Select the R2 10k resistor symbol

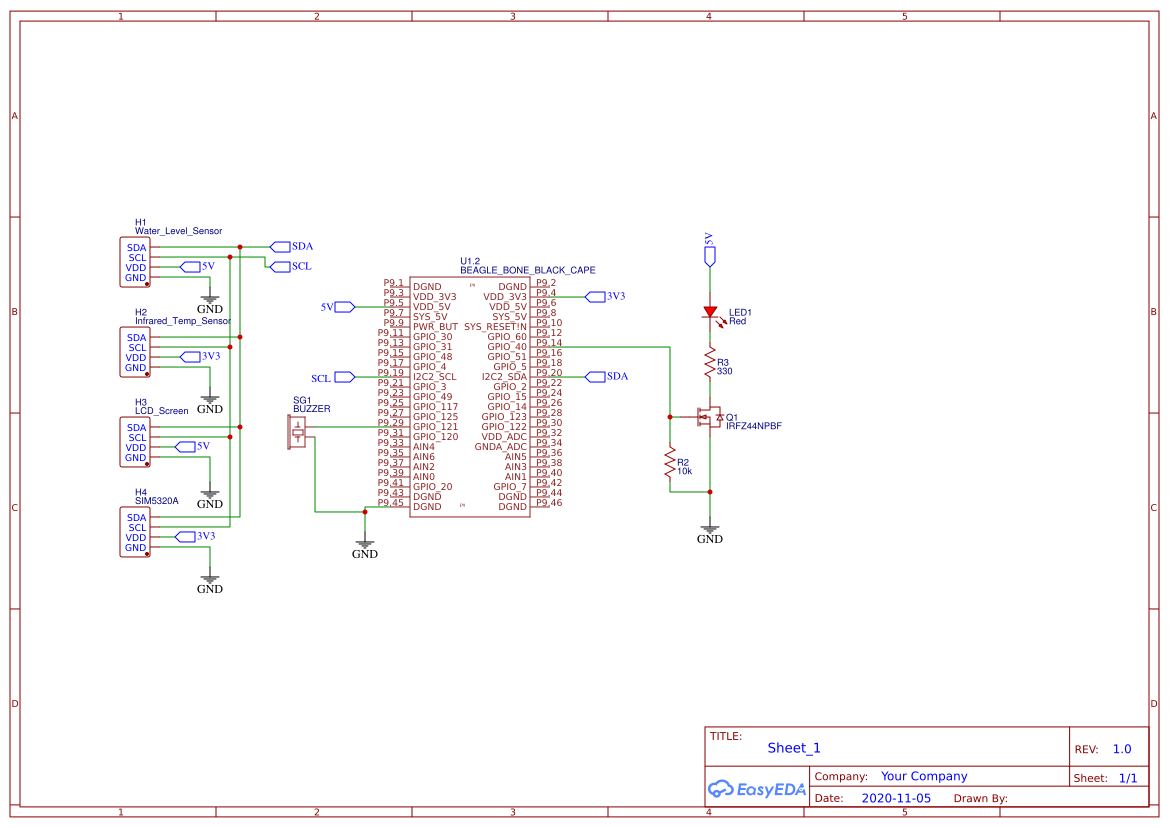(670, 463)
